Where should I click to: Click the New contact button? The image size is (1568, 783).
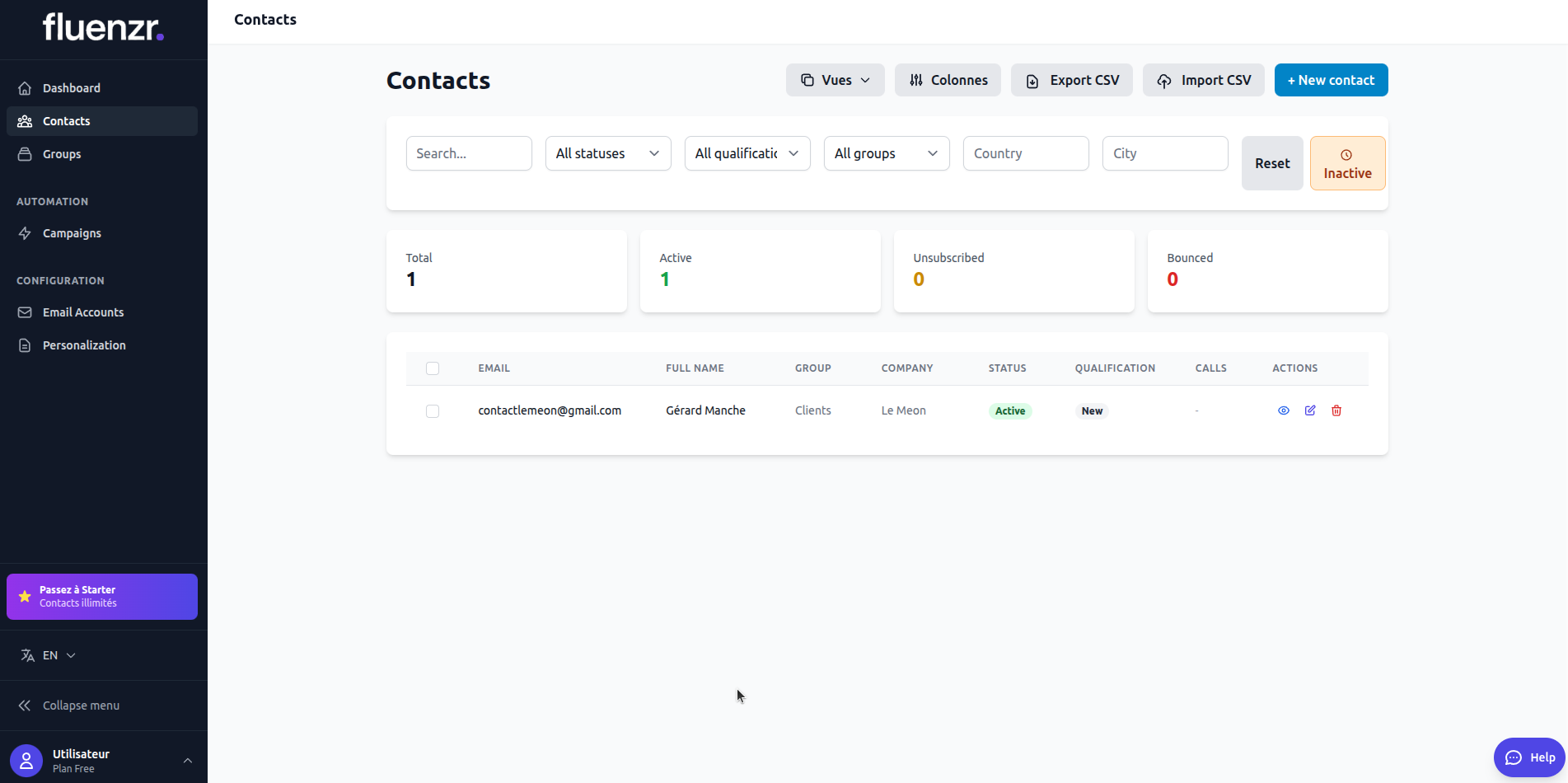tap(1330, 80)
